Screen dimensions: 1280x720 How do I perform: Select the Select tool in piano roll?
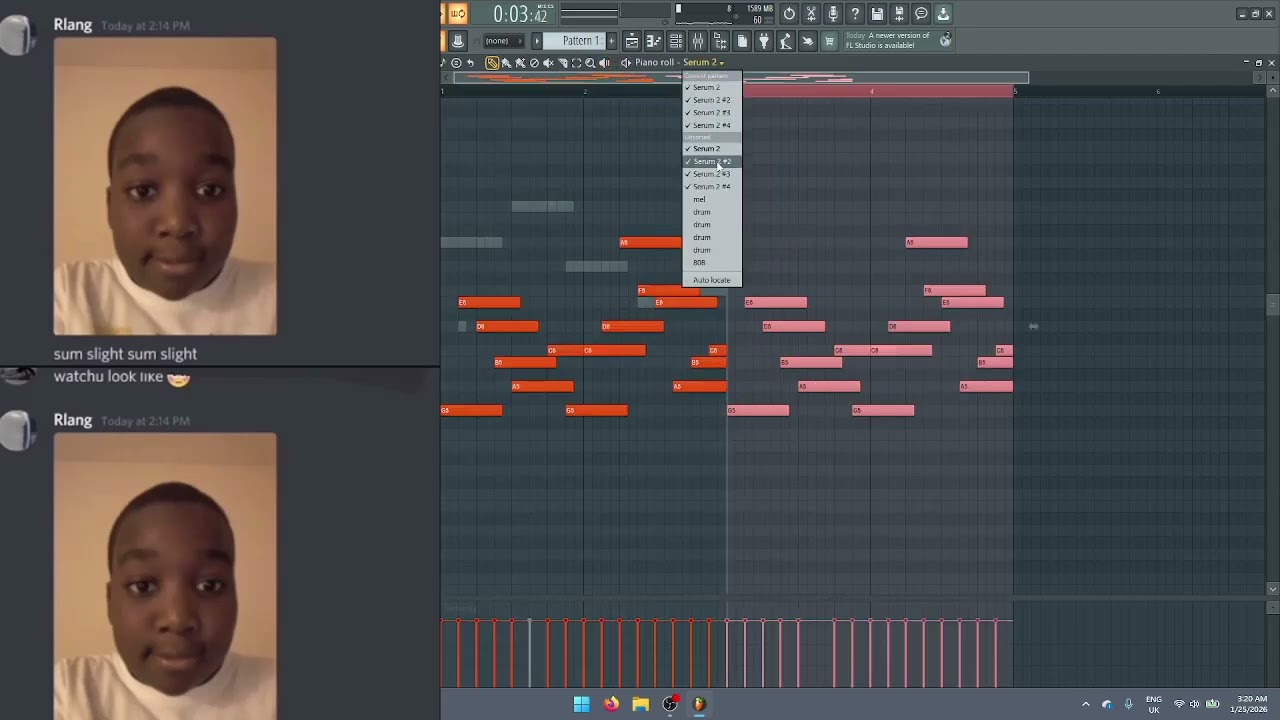[576, 63]
